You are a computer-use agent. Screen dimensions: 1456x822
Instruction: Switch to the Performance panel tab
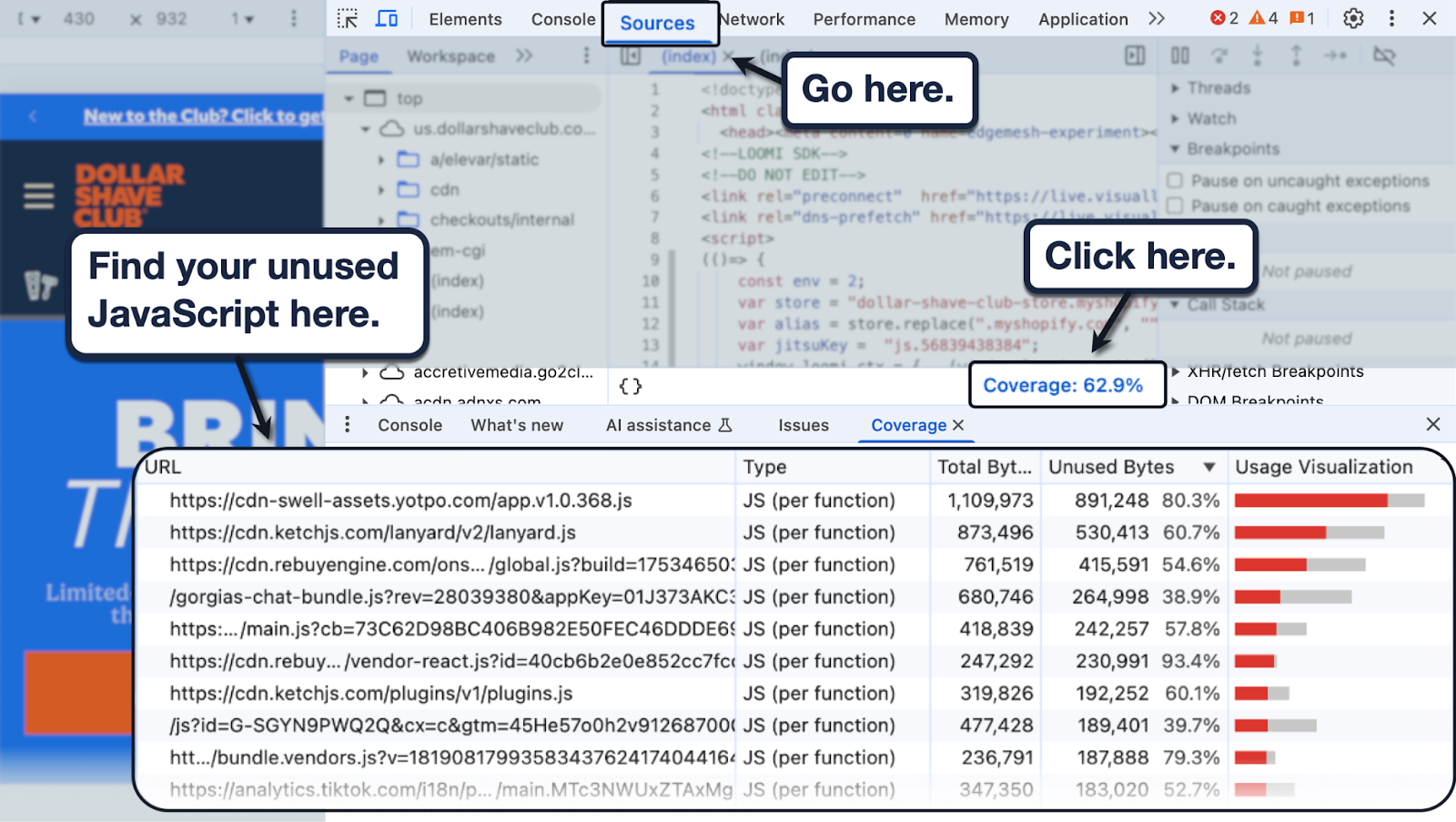(x=864, y=19)
